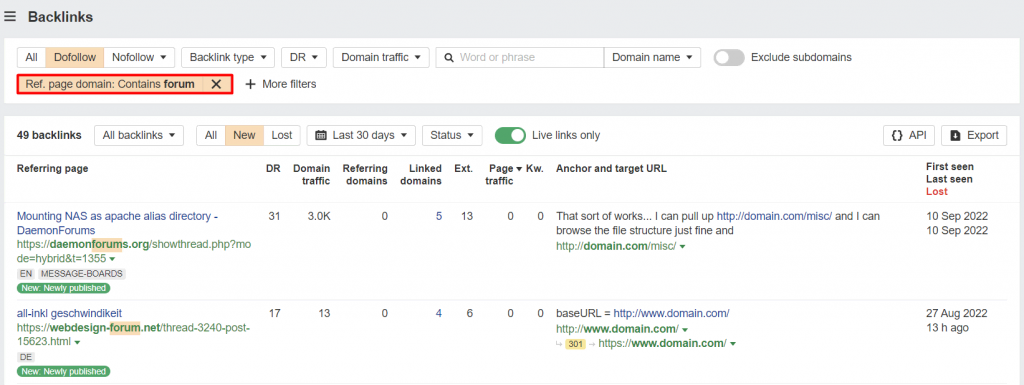Click the EN language tag
The image size is (1024, 385).
tap(26, 274)
